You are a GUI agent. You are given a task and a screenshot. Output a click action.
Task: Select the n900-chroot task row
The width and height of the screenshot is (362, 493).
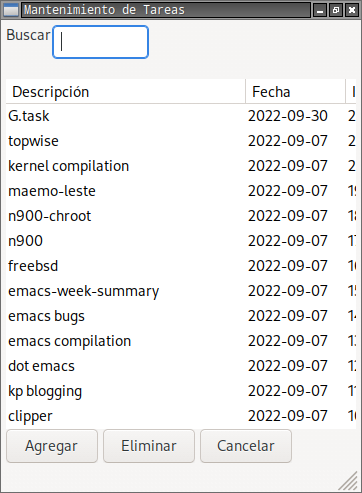click(181, 216)
